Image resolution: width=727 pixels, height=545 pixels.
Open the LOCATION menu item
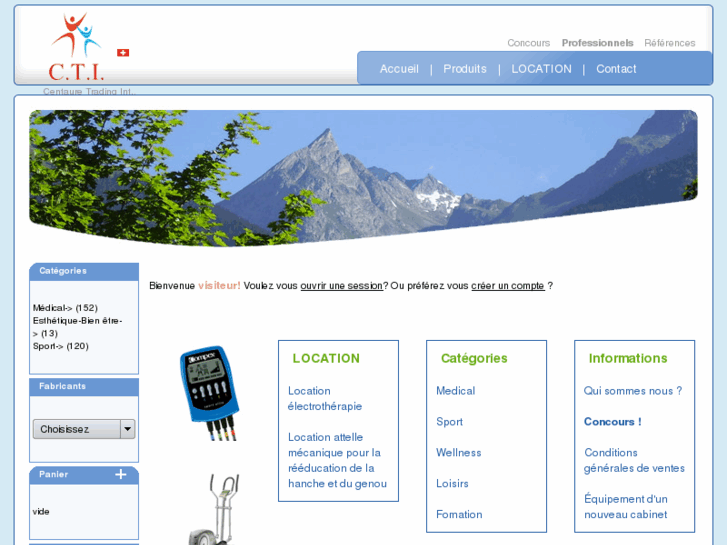click(542, 69)
